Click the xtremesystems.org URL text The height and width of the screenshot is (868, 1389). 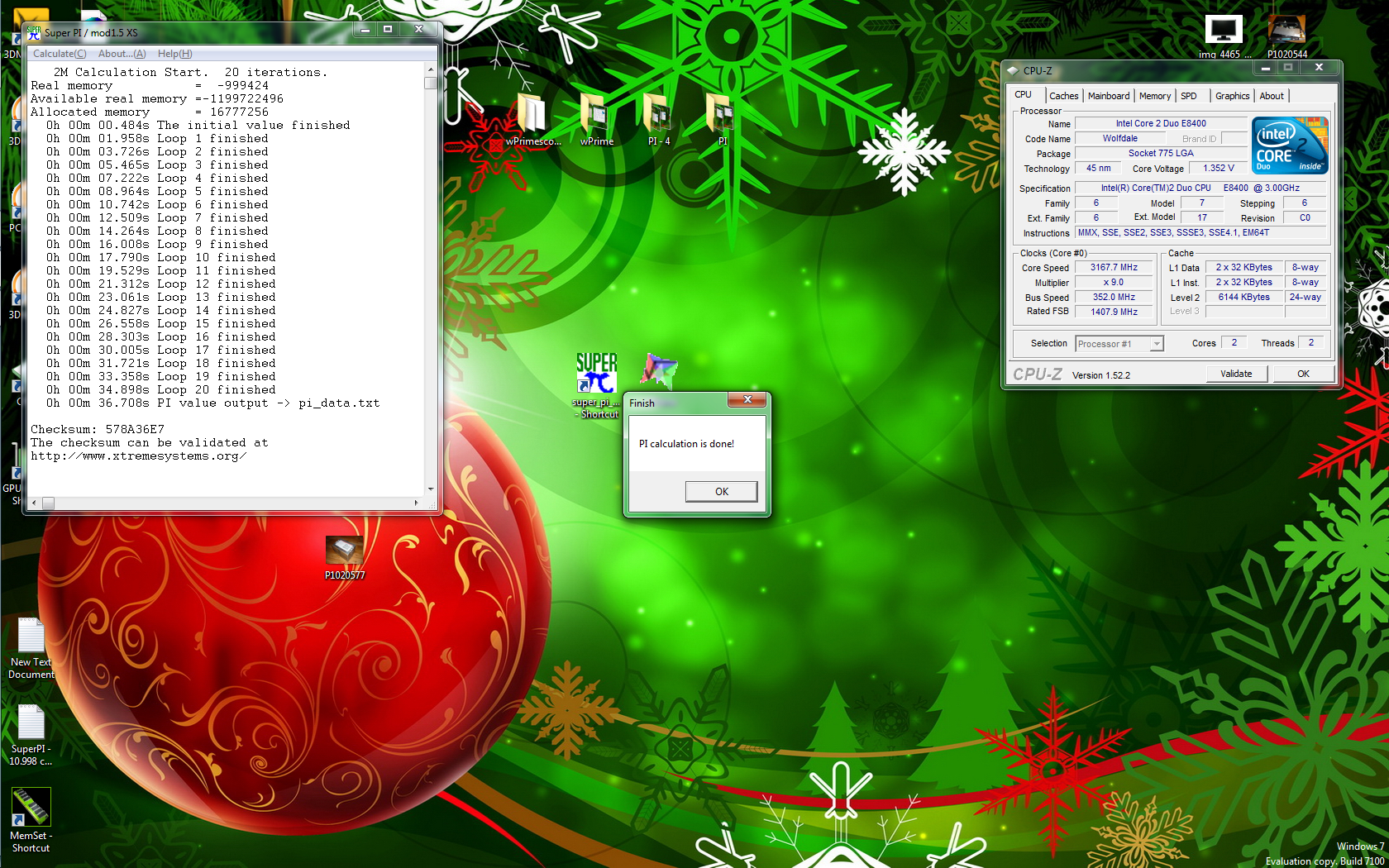click(x=138, y=455)
